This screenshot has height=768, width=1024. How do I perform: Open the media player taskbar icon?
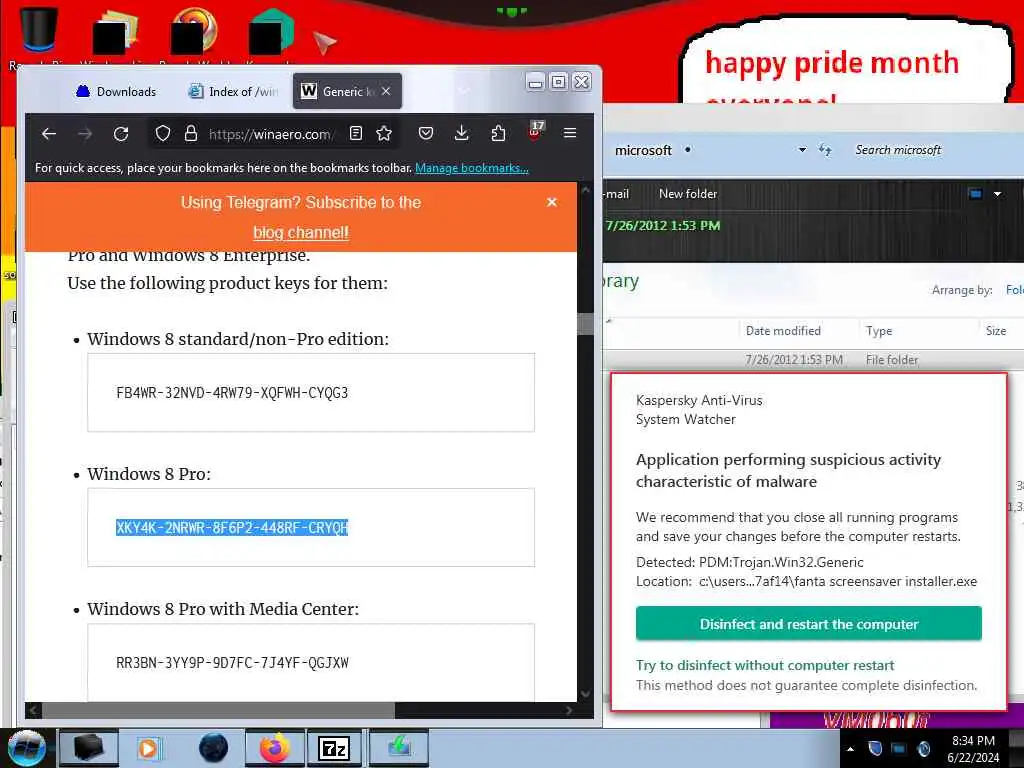[x=150, y=748]
